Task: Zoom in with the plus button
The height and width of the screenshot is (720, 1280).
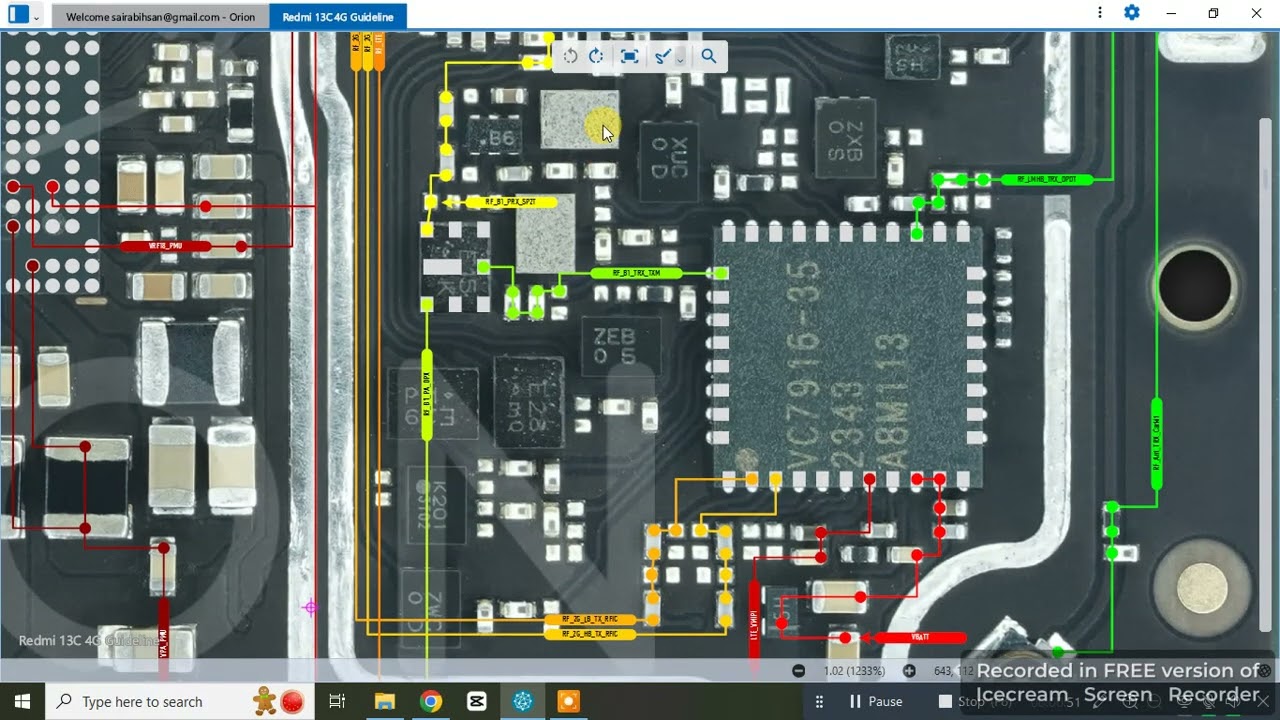Action: [x=909, y=671]
